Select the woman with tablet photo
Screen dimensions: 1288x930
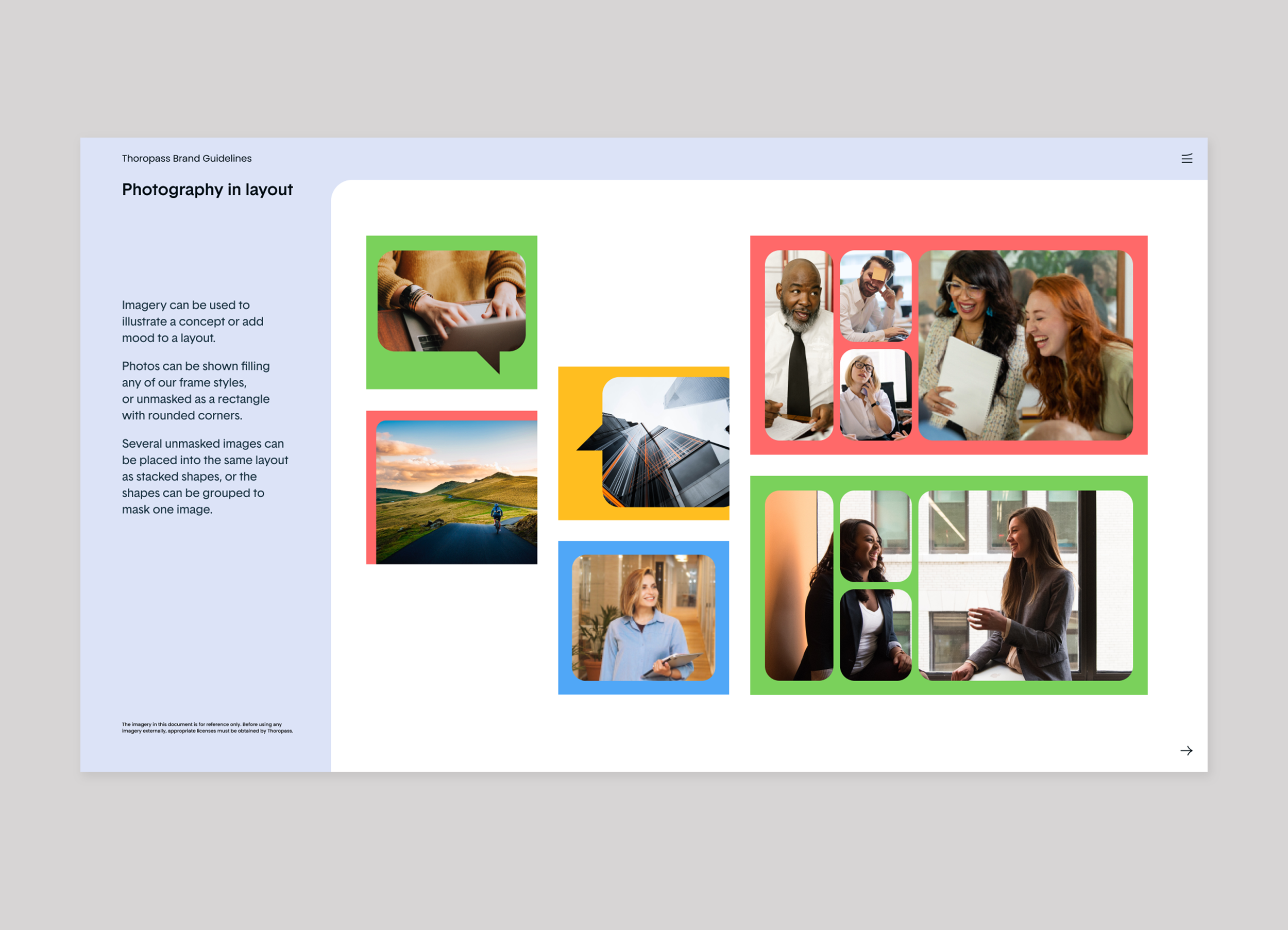click(x=643, y=618)
